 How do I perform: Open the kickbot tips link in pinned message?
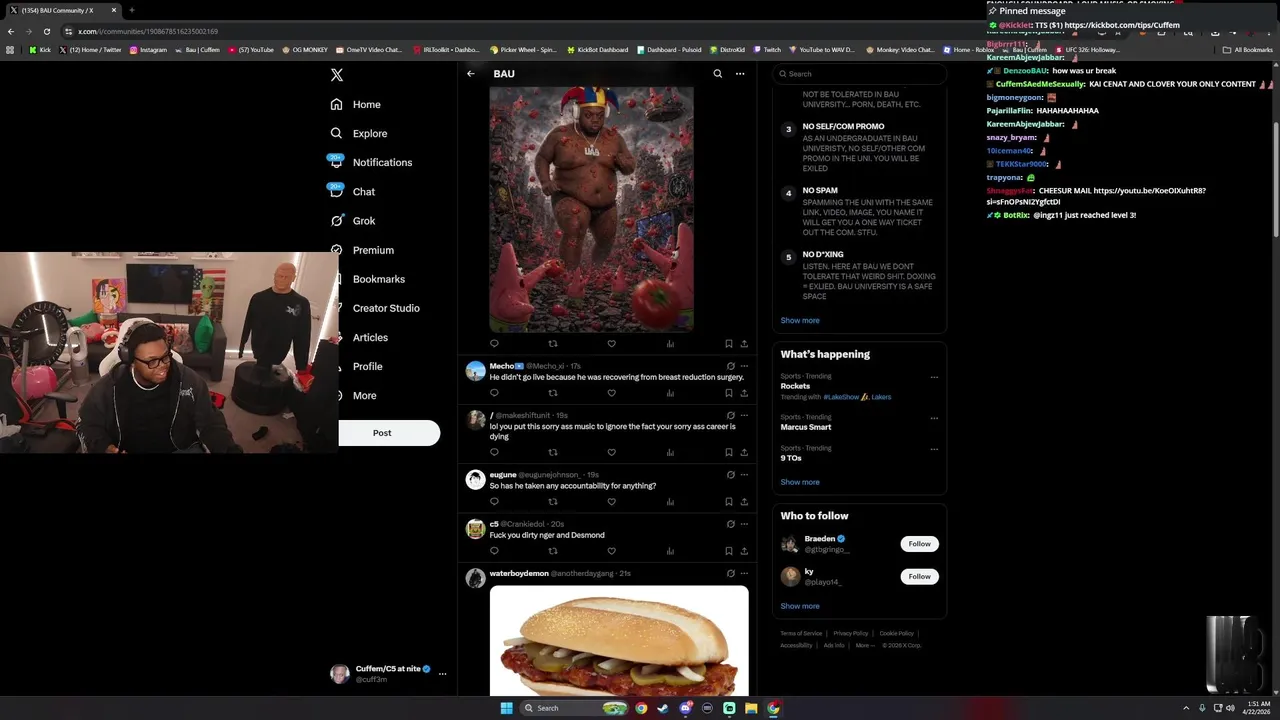[x=1122, y=25]
